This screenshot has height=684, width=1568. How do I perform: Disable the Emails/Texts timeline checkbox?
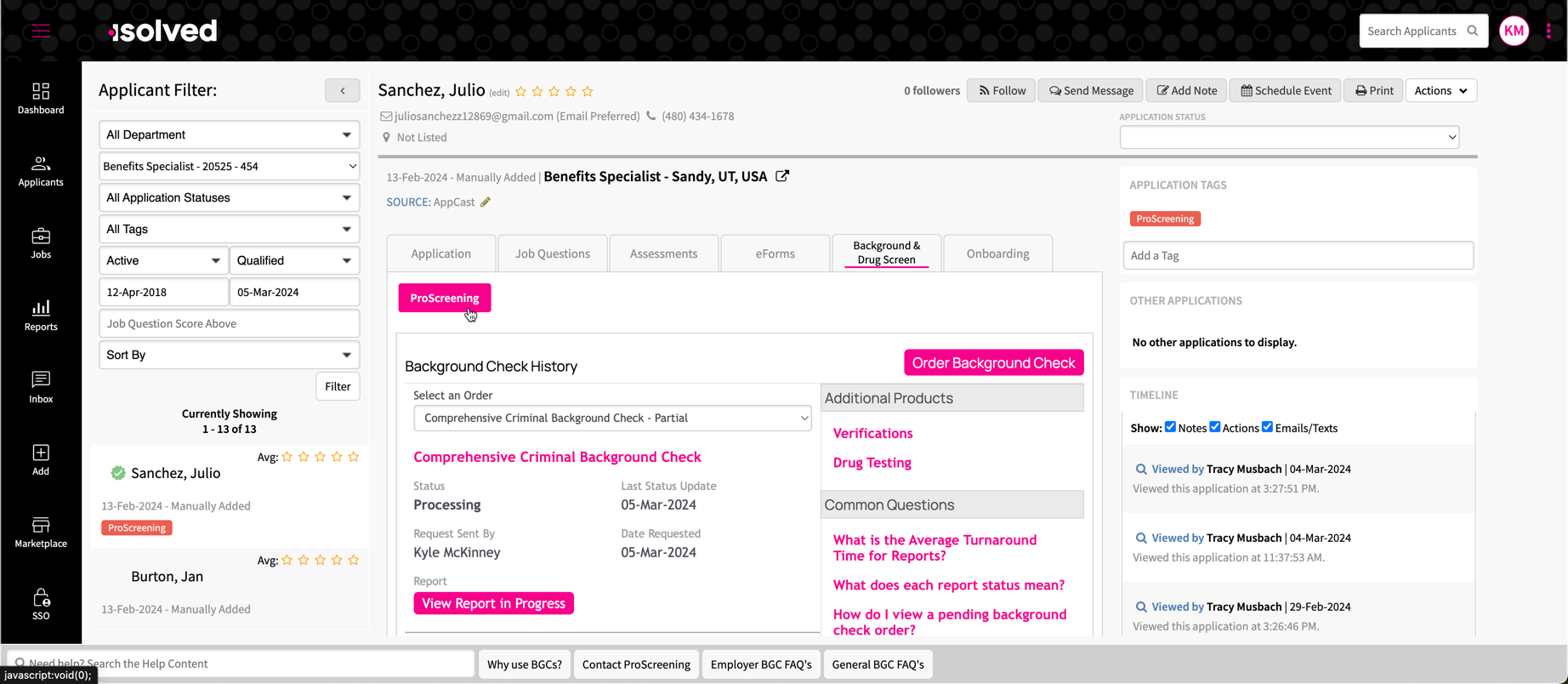point(1267,427)
